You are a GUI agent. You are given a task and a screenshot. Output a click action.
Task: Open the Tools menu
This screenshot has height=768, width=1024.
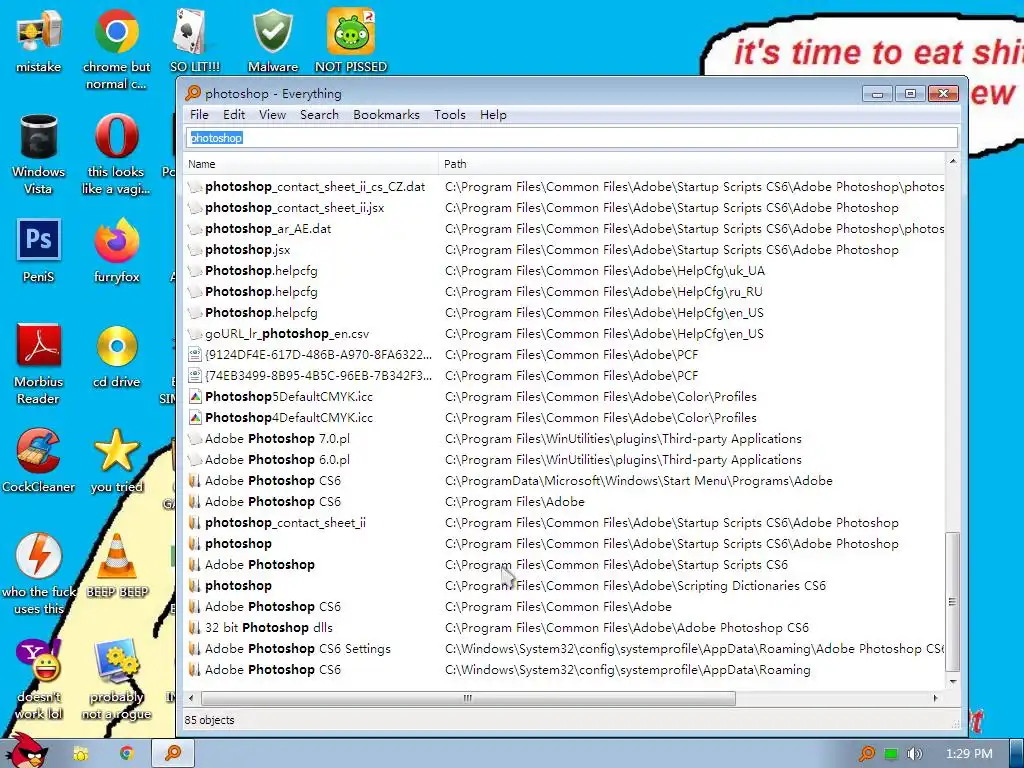[450, 115]
